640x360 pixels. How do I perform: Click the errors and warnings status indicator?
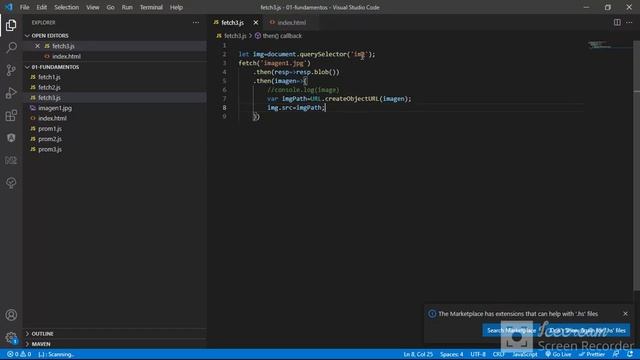19,354
